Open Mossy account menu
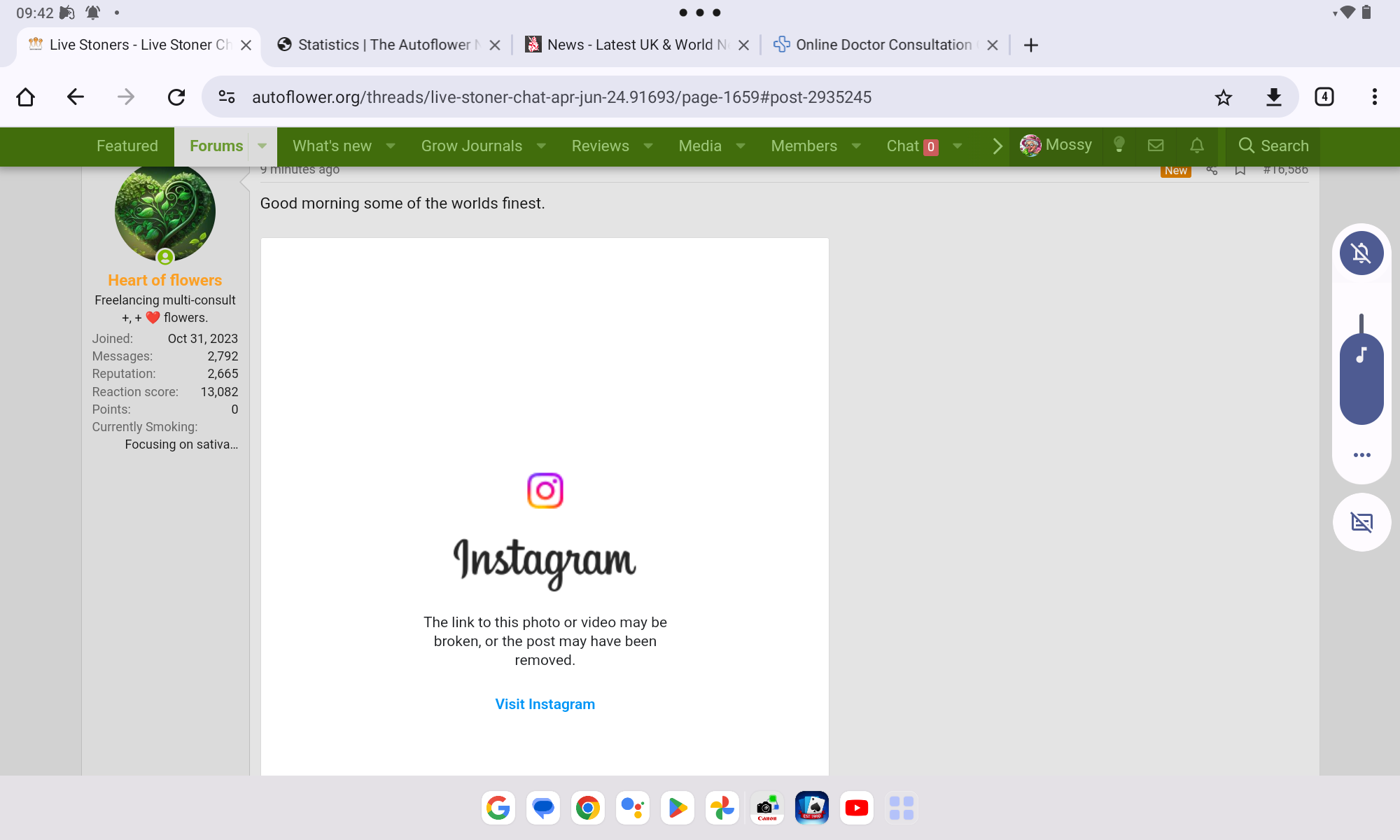 (x=1056, y=145)
